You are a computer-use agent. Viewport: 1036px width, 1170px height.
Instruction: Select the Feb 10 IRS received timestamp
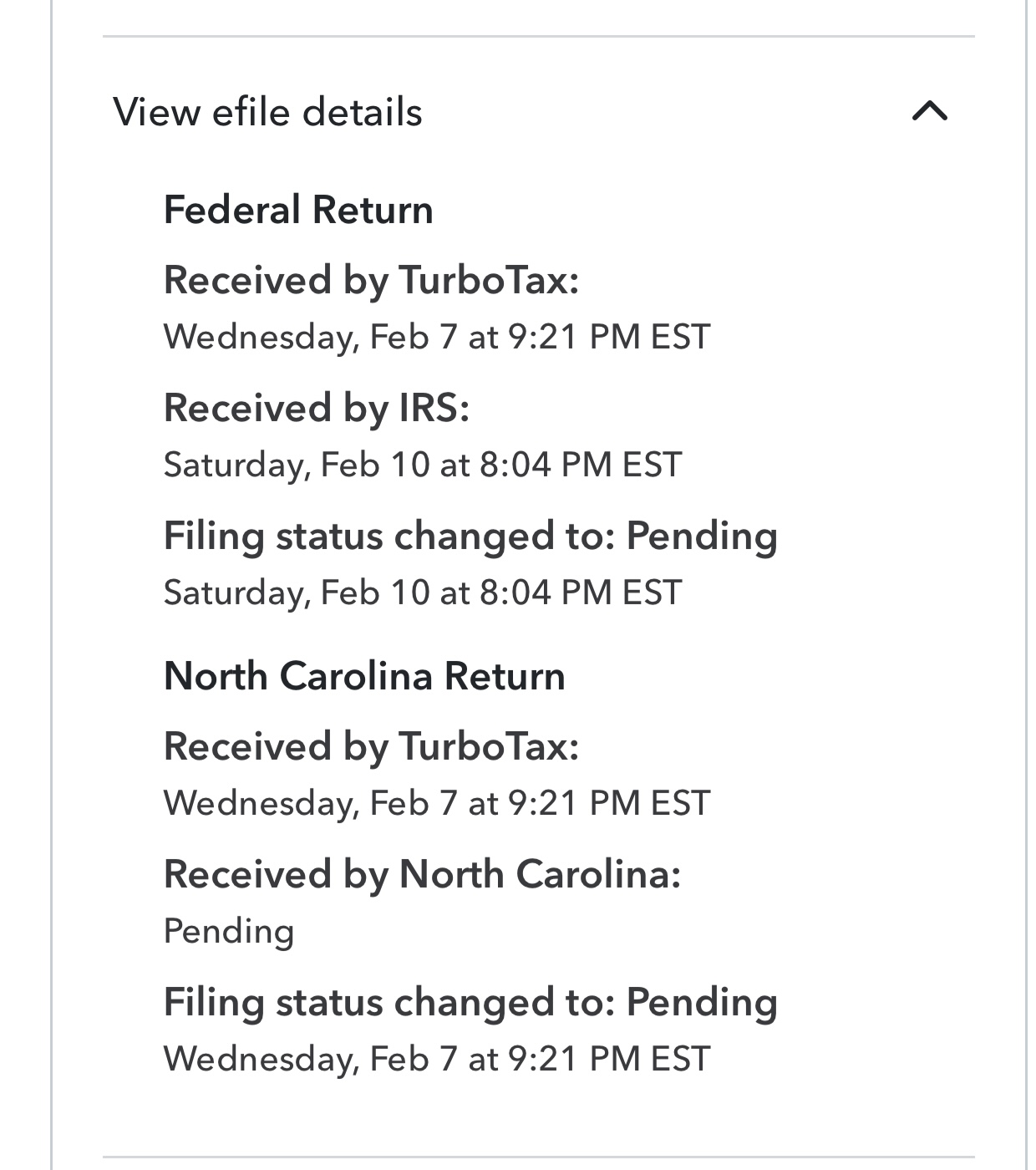point(422,465)
